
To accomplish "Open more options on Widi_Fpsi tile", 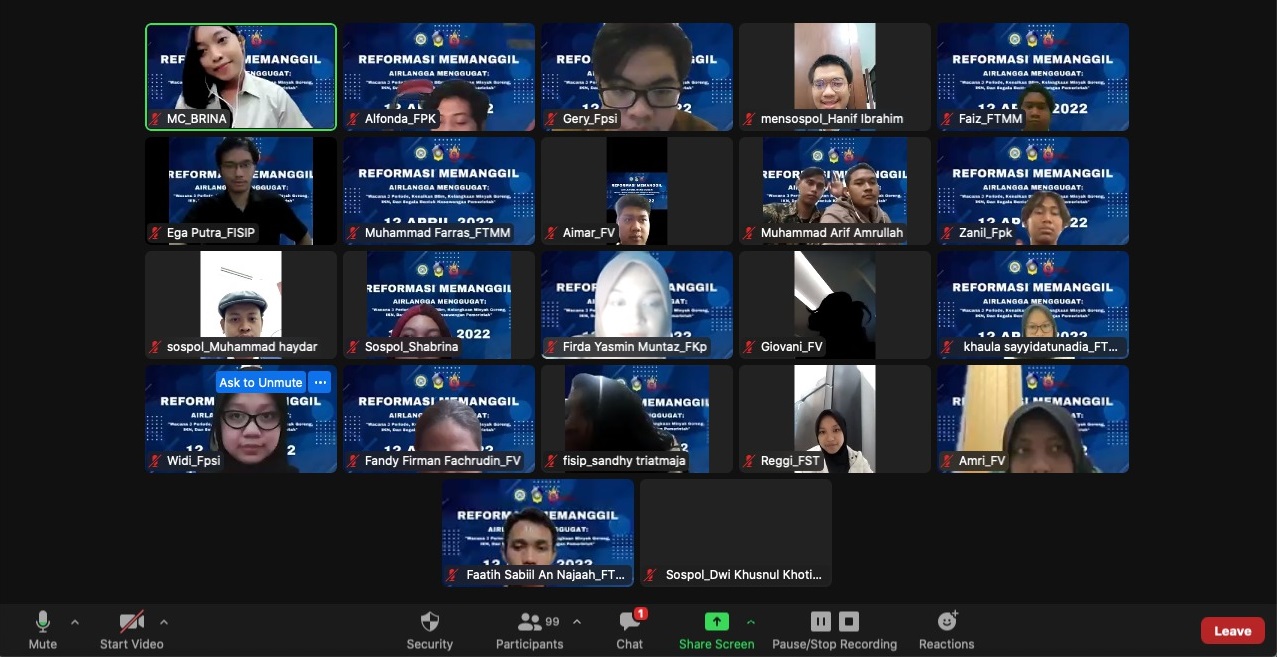I will coord(320,383).
